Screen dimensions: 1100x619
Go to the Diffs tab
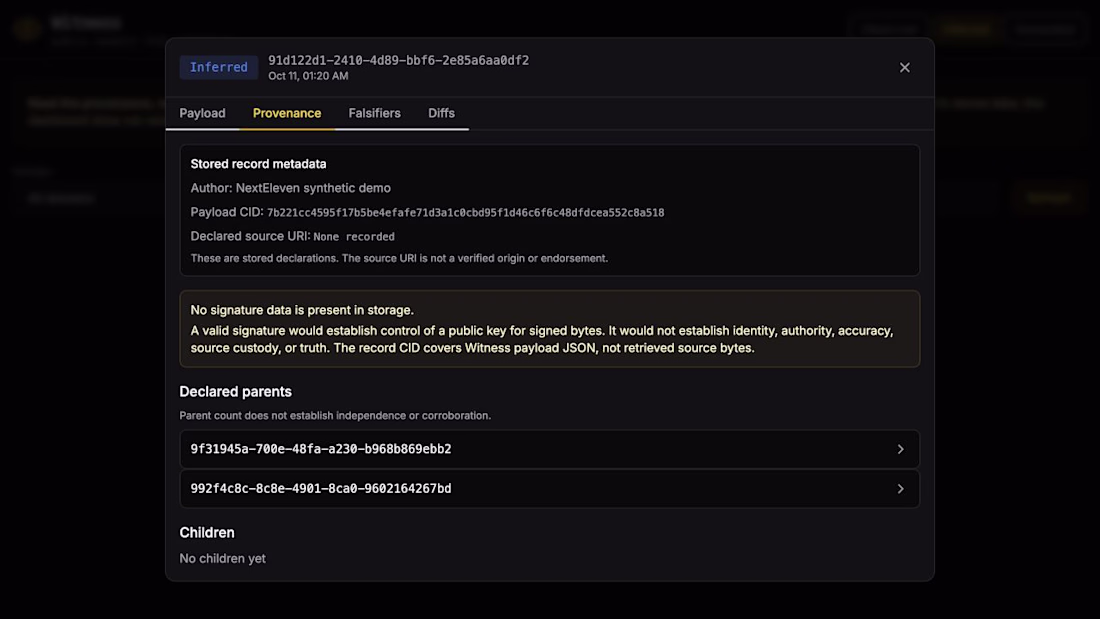pos(441,113)
